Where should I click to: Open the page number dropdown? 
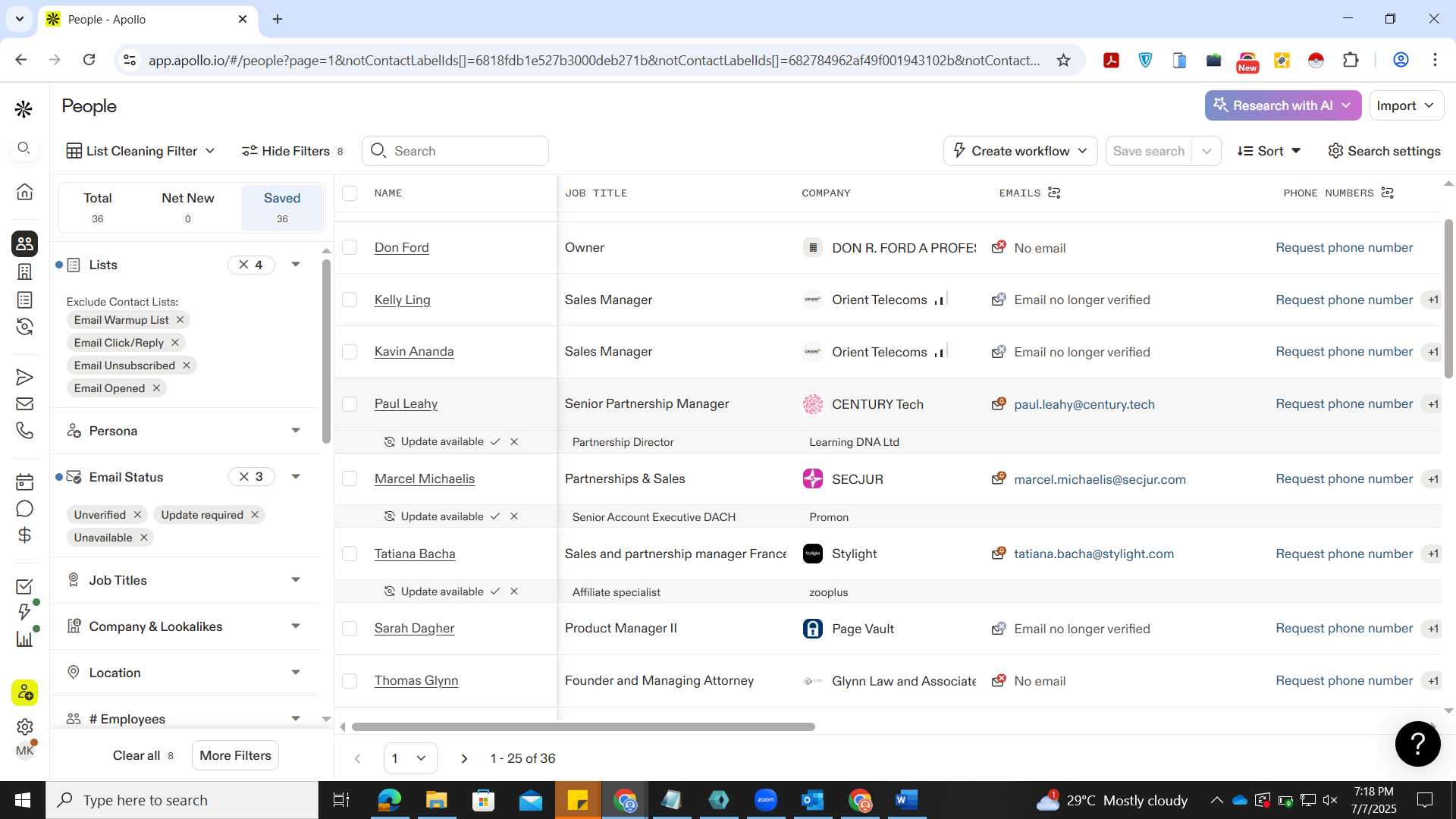(409, 758)
